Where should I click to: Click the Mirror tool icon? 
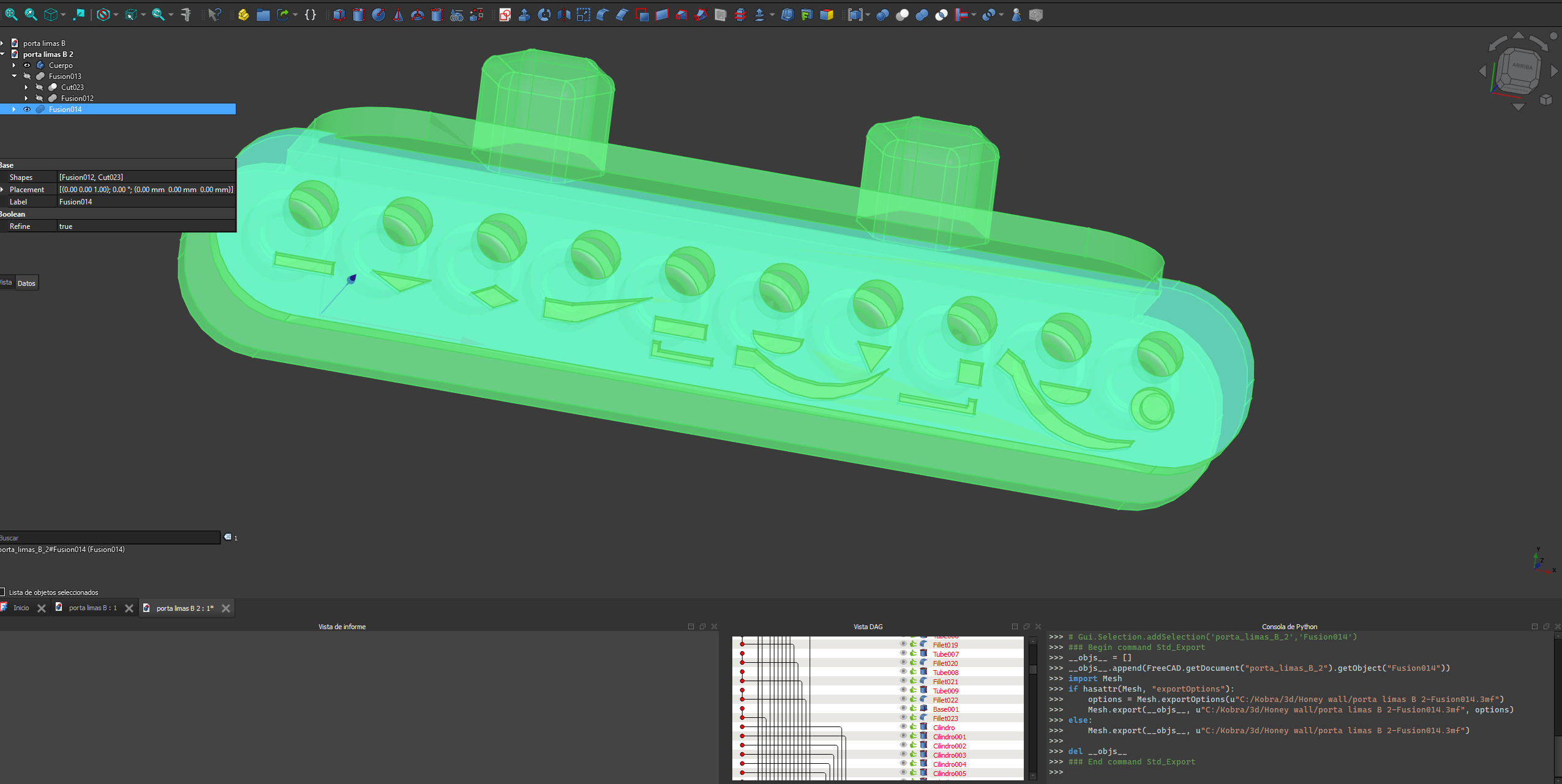click(x=564, y=15)
